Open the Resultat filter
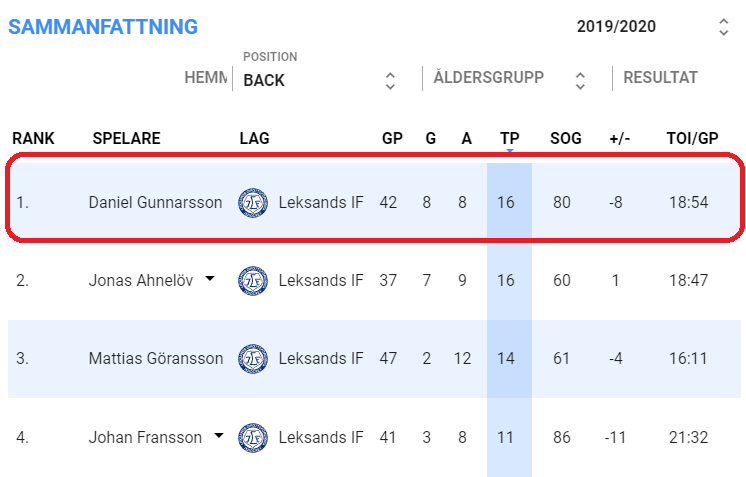 click(x=660, y=78)
